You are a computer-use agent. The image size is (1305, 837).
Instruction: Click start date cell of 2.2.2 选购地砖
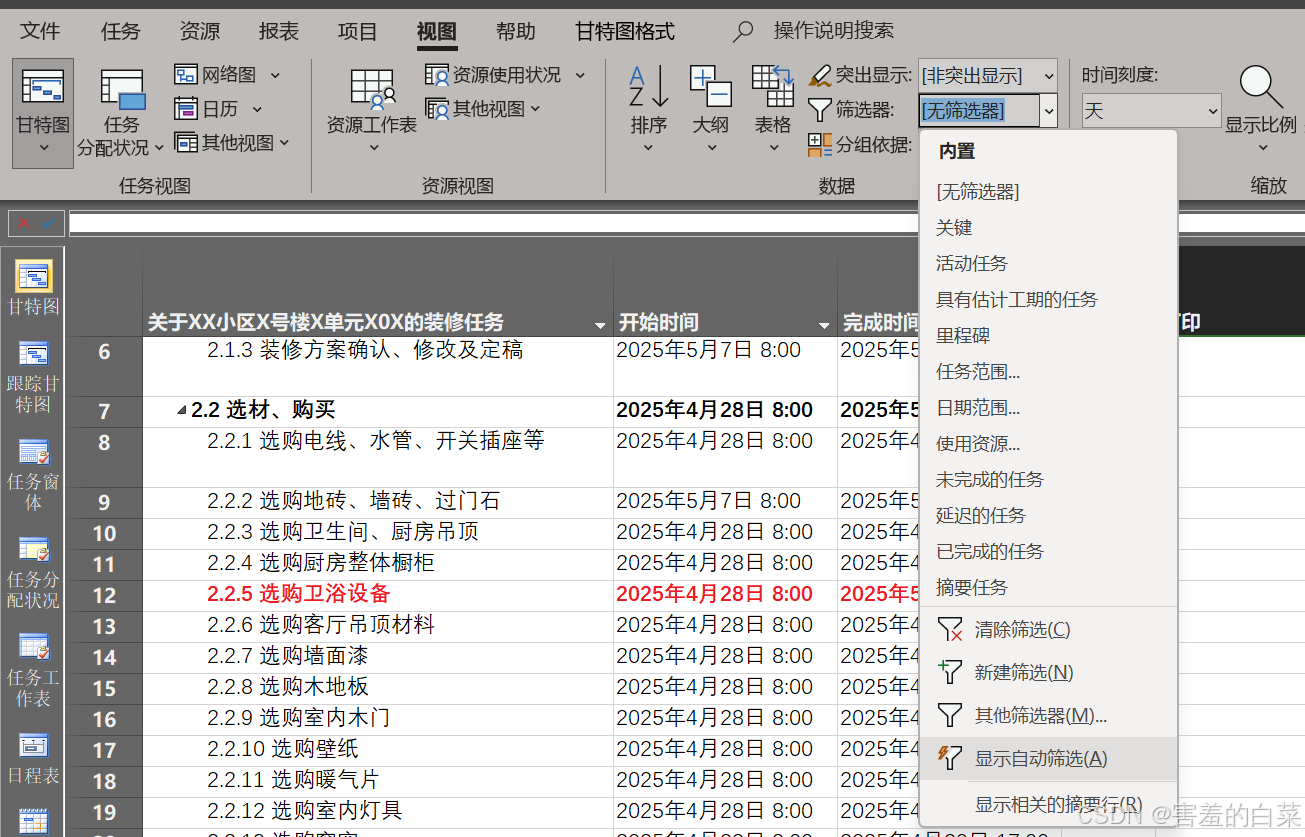[x=725, y=502]
